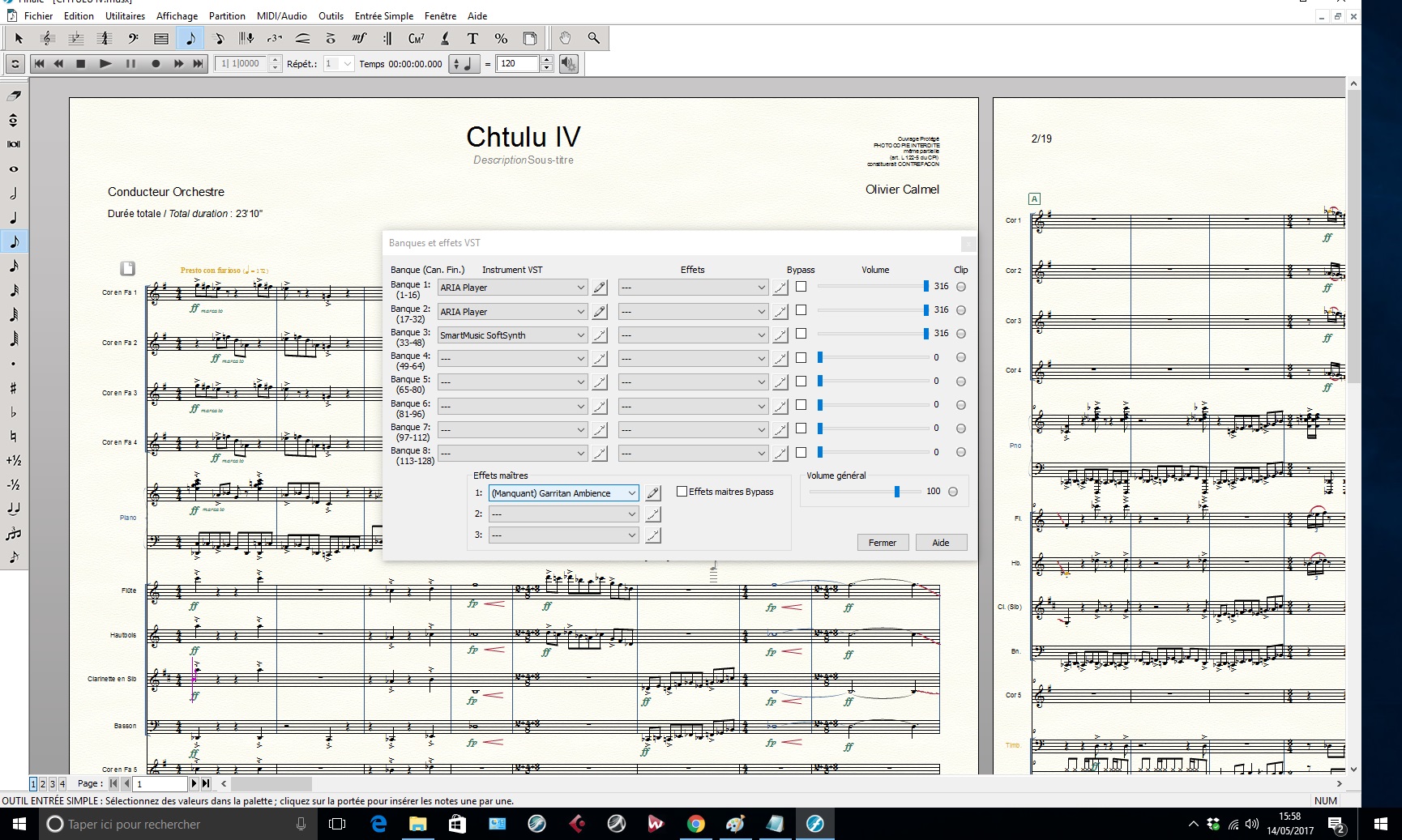The image size is (1402, 840).
Task: Open the Fichier menu
Action: click(x=38, y=15)
